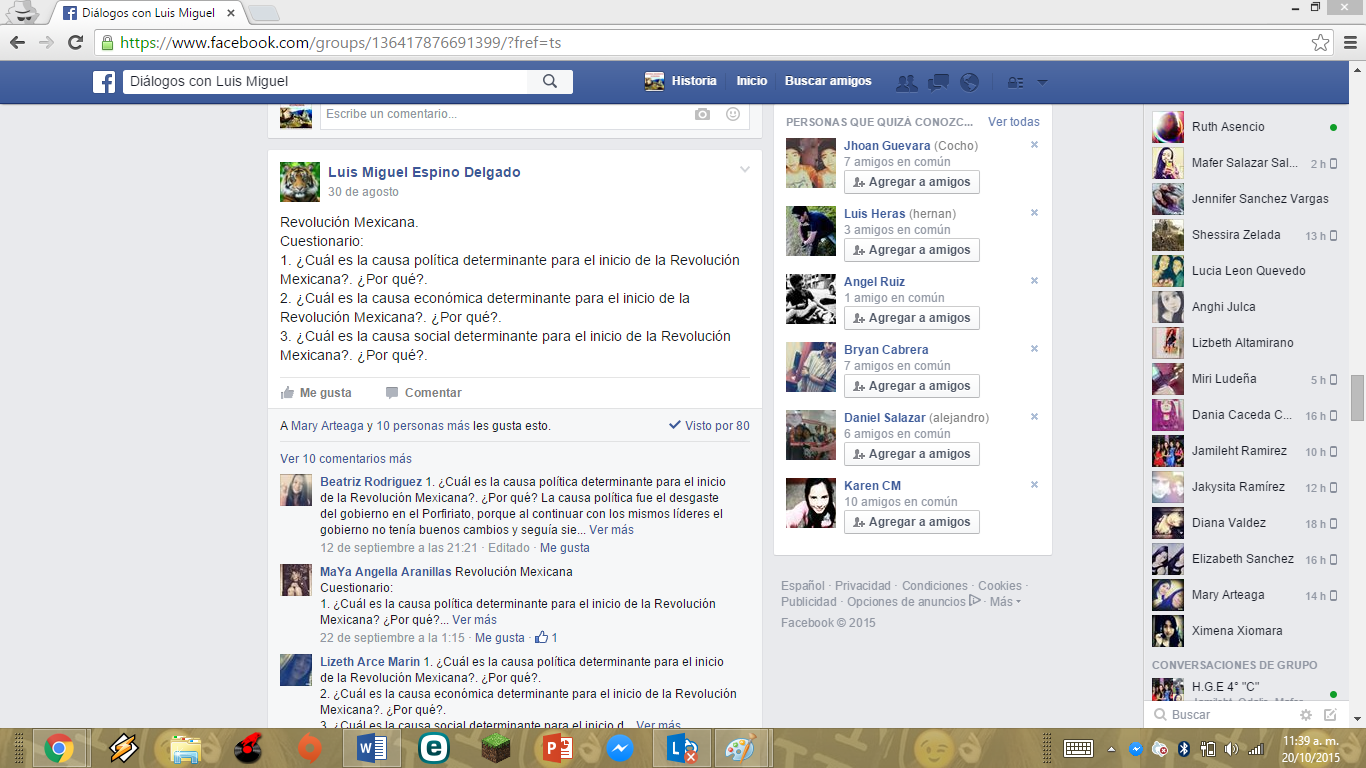Select the Diálogos con Luis Miguel browser tab
Screen dimensions: 1366x768
coord(150,13)
